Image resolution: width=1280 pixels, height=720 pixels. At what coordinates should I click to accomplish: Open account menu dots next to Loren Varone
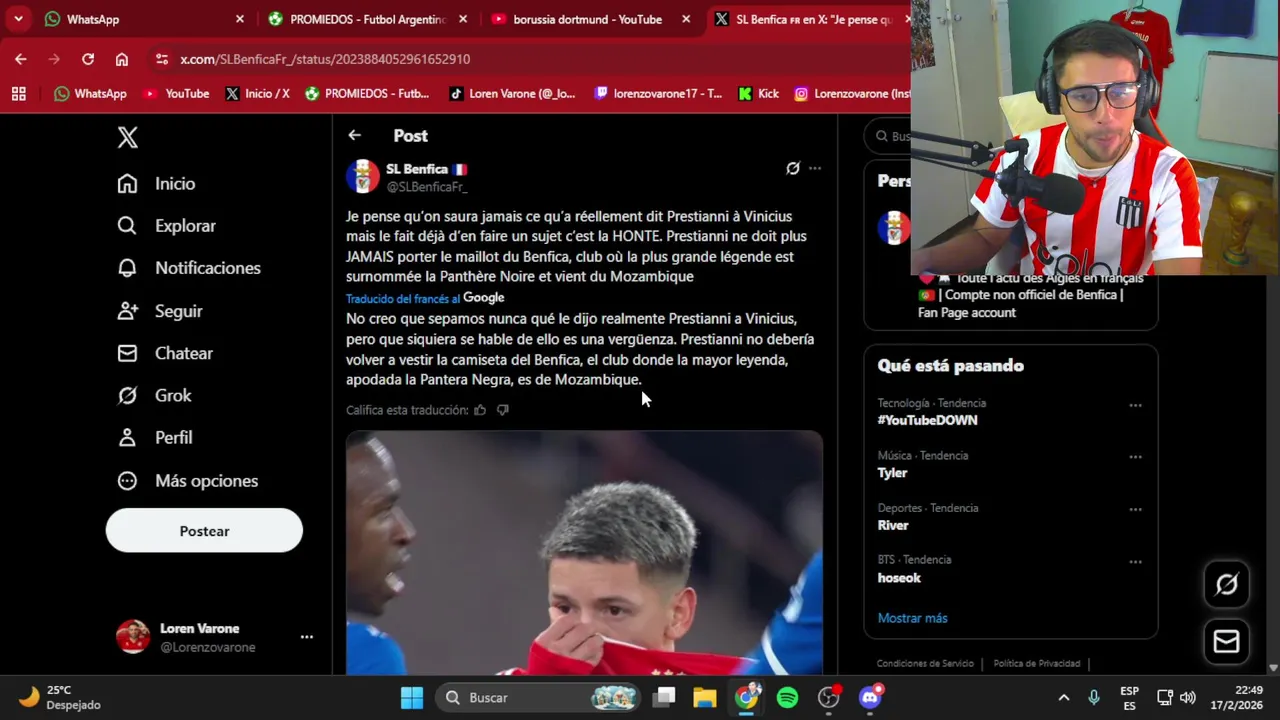coord(307,637)
